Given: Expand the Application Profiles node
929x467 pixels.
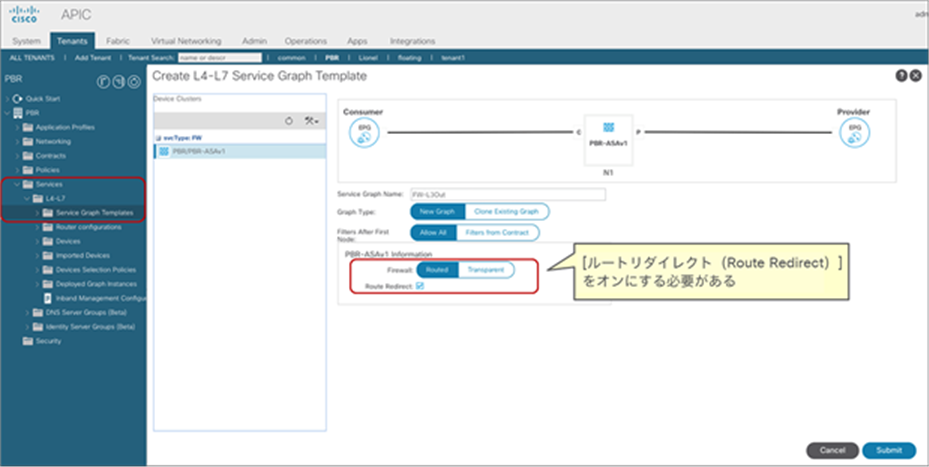Looking at the screenshot, I should [17, 127].
